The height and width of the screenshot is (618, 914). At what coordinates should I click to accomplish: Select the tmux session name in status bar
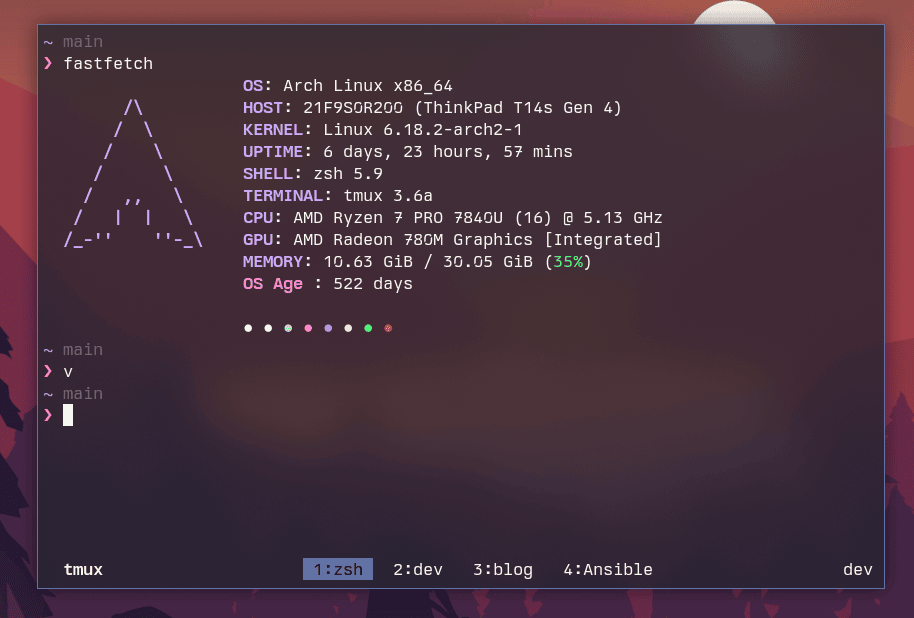tap(82, 569)
